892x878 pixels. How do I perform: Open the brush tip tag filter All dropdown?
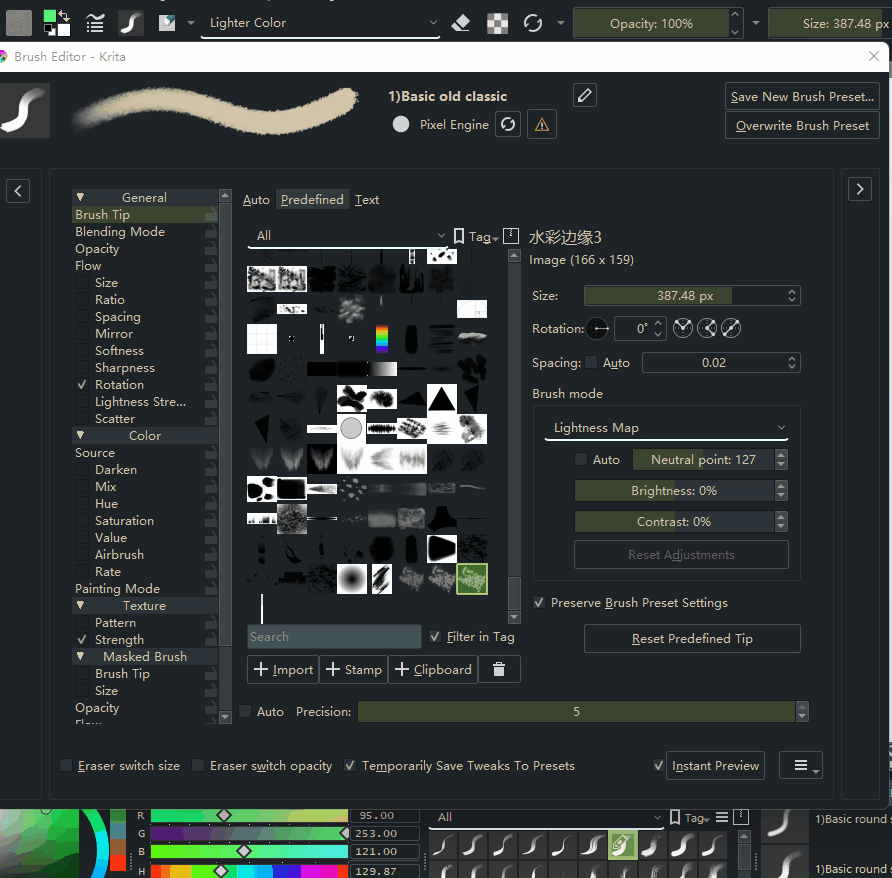click(348, 236)
